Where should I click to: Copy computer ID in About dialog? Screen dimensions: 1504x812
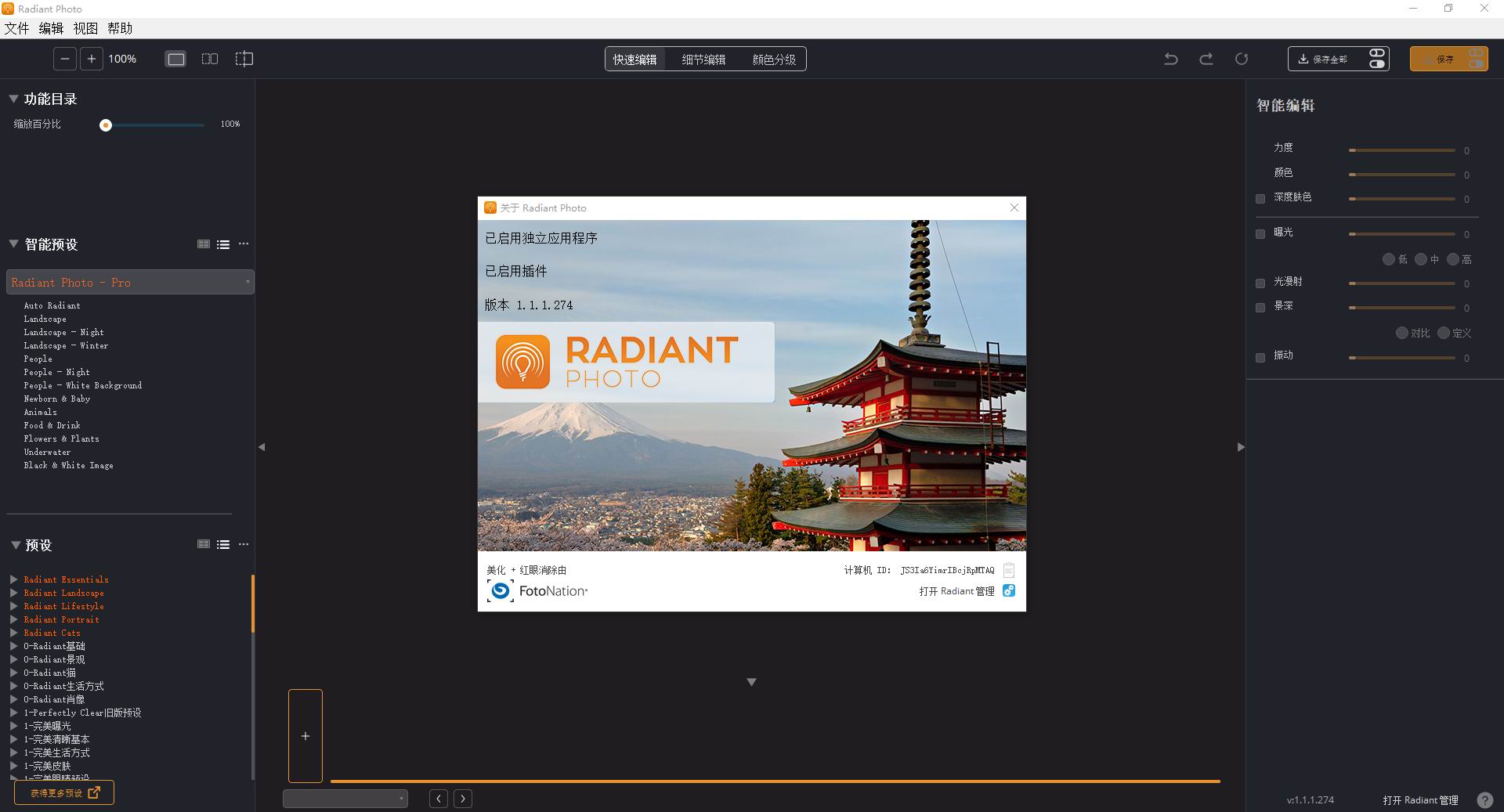tap(1009, 570)
